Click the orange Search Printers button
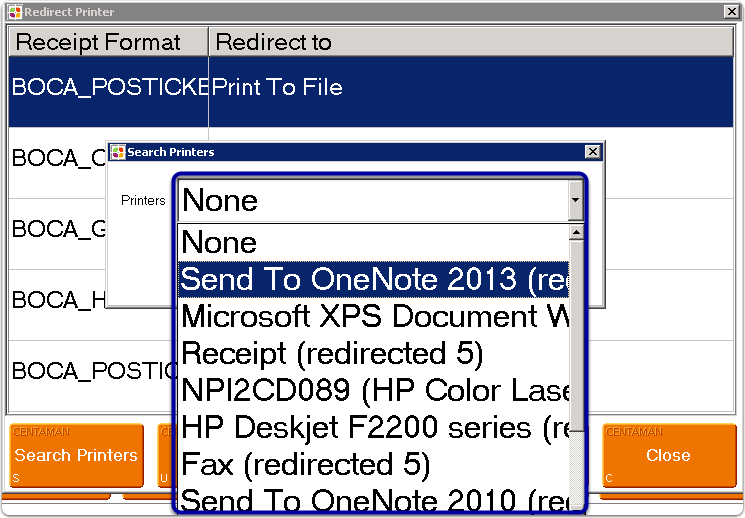This screenshot has width=745, height=518. tap(76, 455)
